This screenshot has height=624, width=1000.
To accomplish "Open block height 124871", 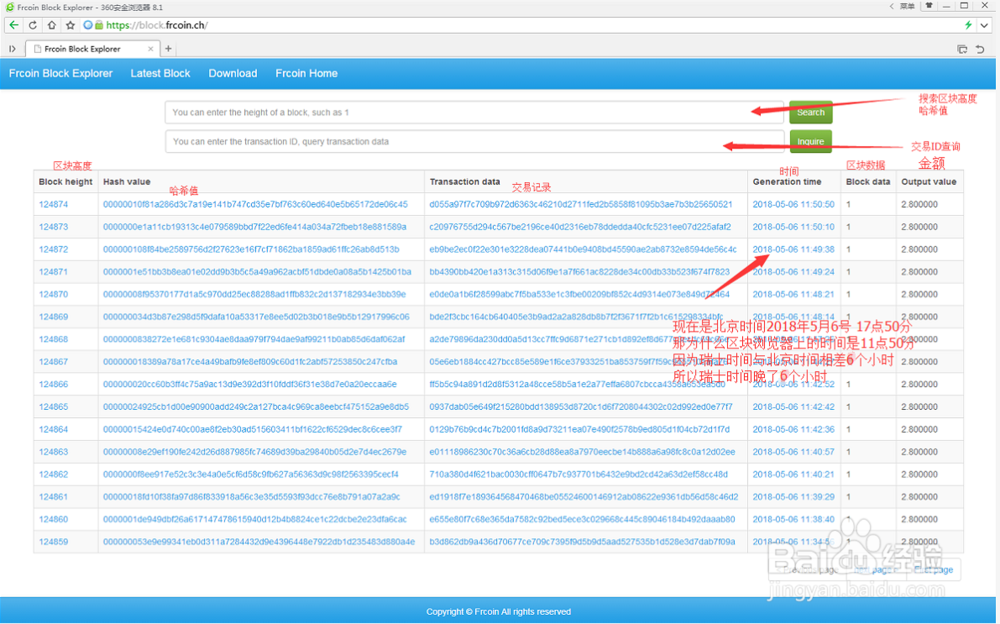I will [53, 272].
